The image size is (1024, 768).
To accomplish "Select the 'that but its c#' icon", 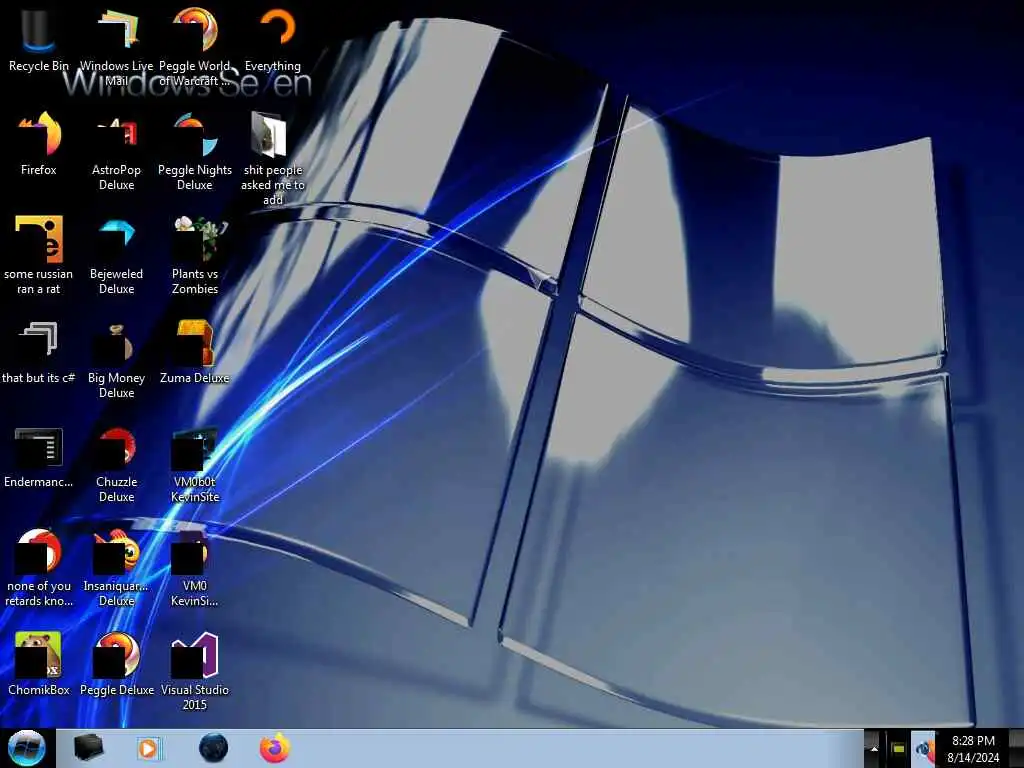I will click(39, 351).
